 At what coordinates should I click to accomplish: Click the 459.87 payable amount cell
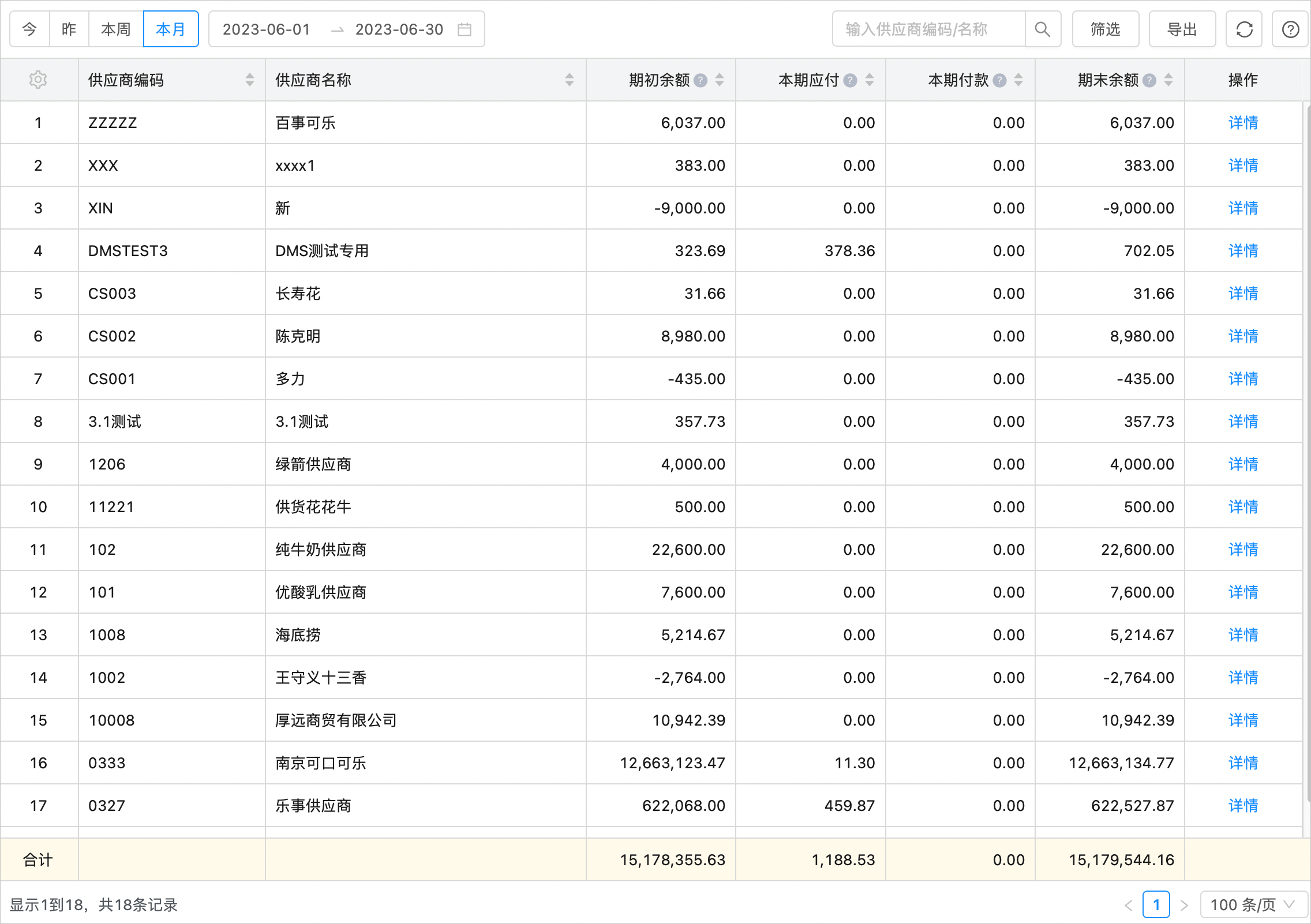coord(811,806)
